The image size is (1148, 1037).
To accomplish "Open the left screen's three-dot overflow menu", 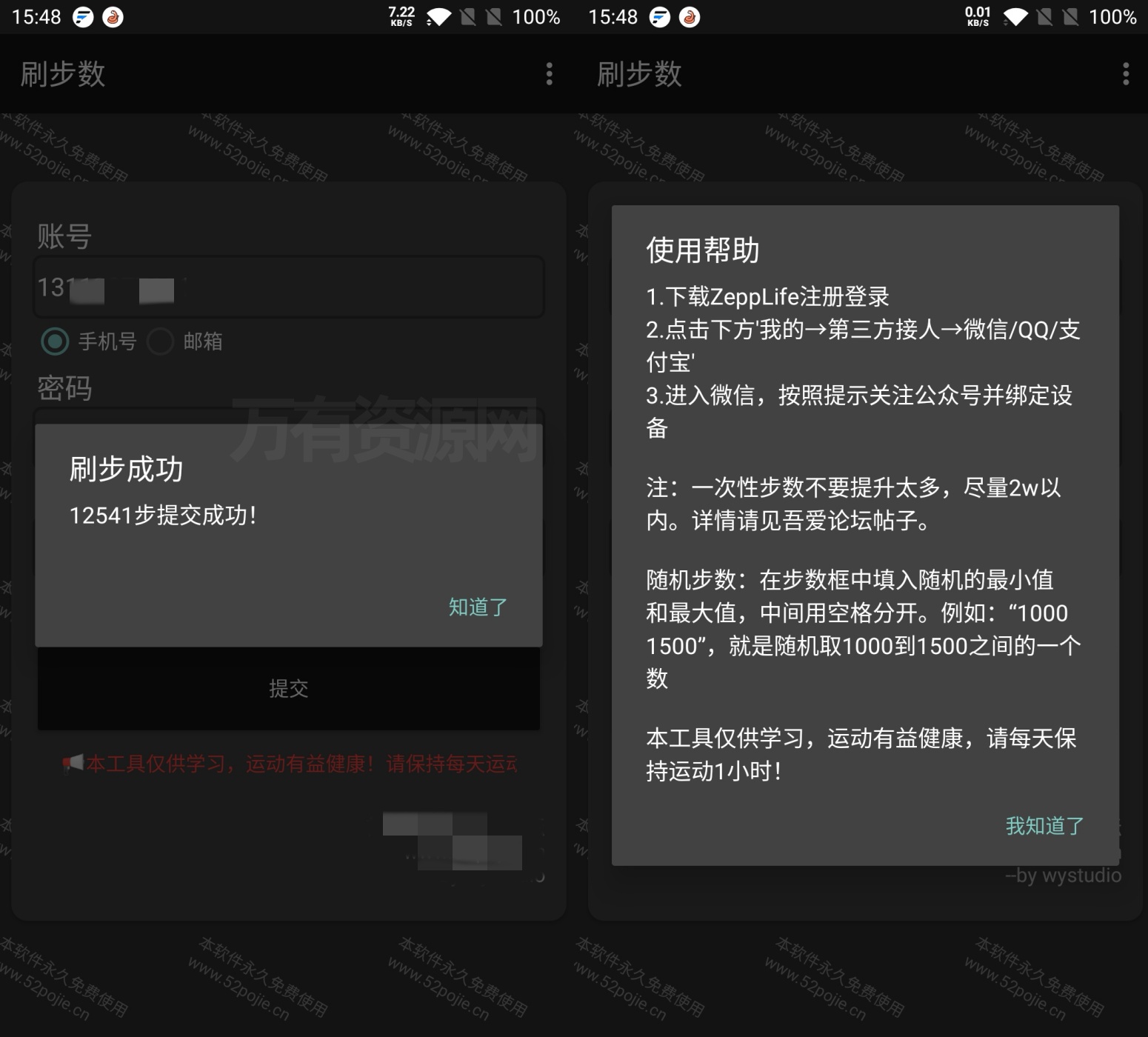I will [x=549, y=73].
